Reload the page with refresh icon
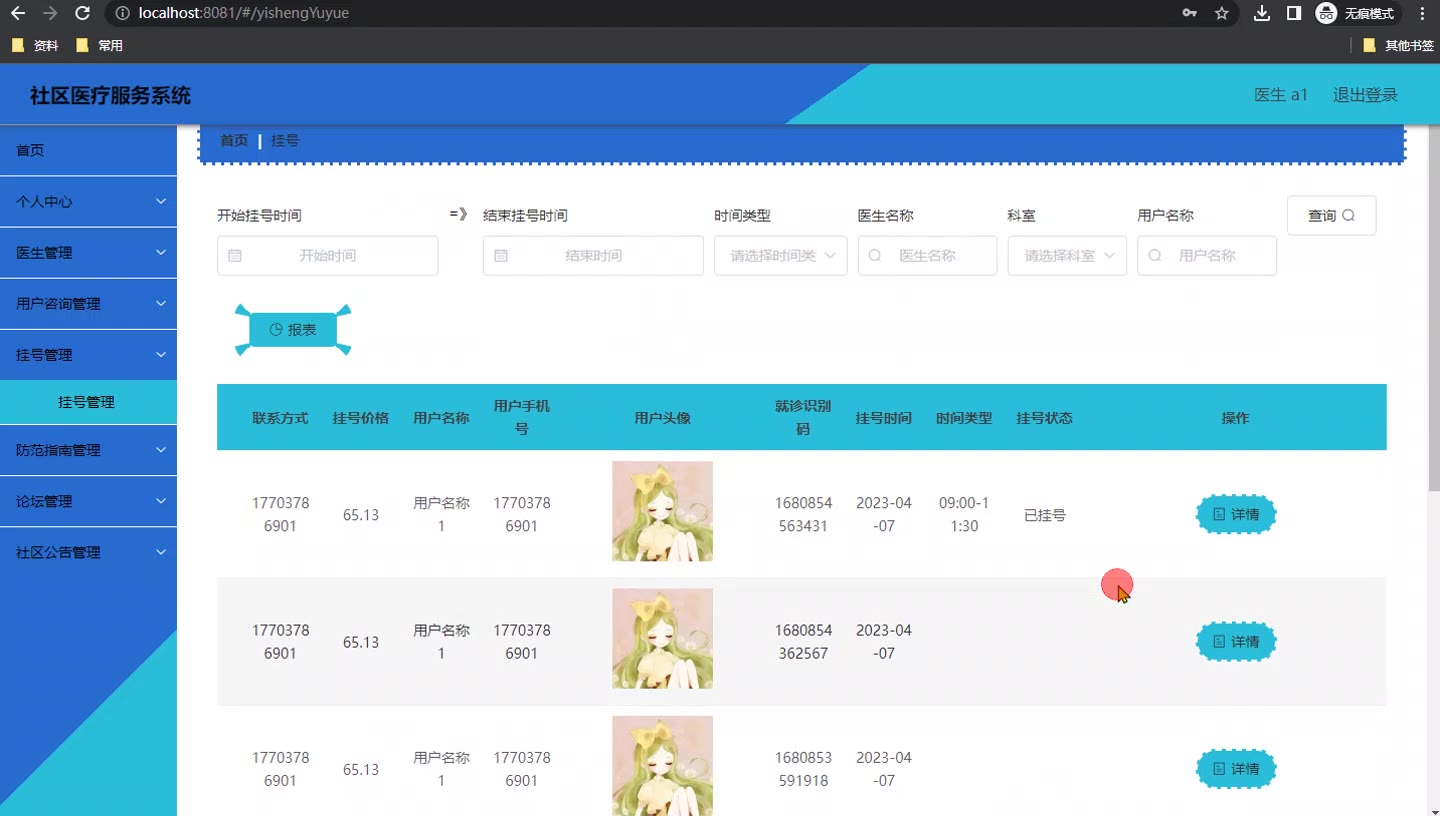The image size is (1440, 816). [83, 13]
